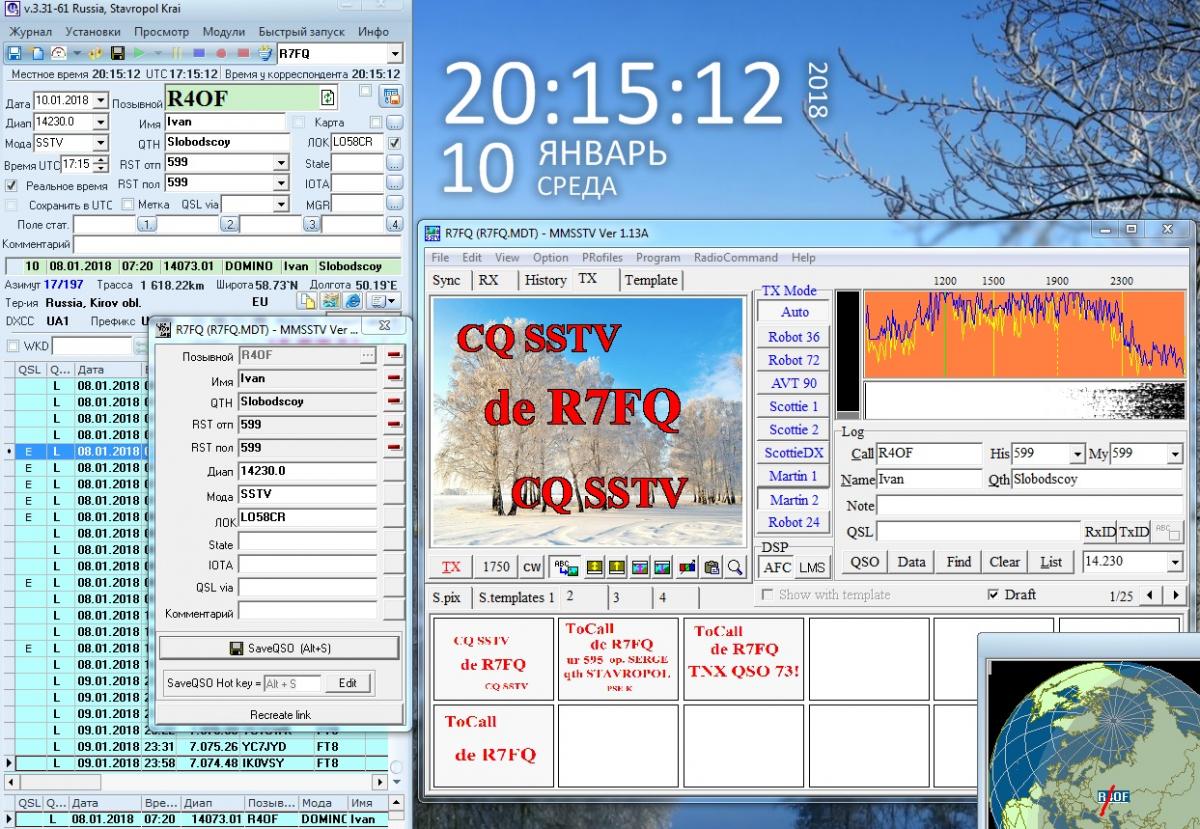Click the red minus icon beside Имя field

coord(394,379)
